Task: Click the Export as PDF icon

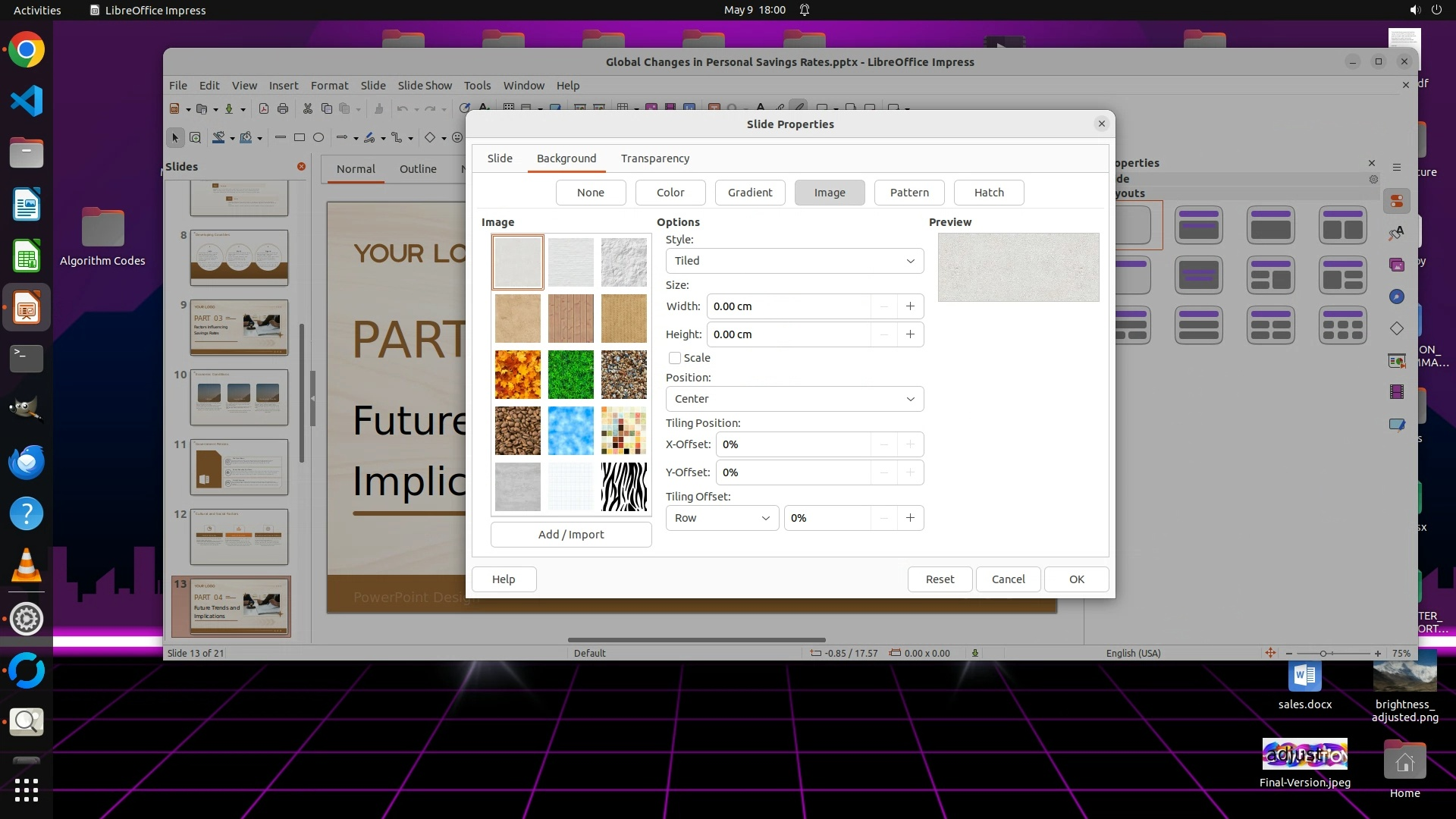Action: click(x=264, y=109)
